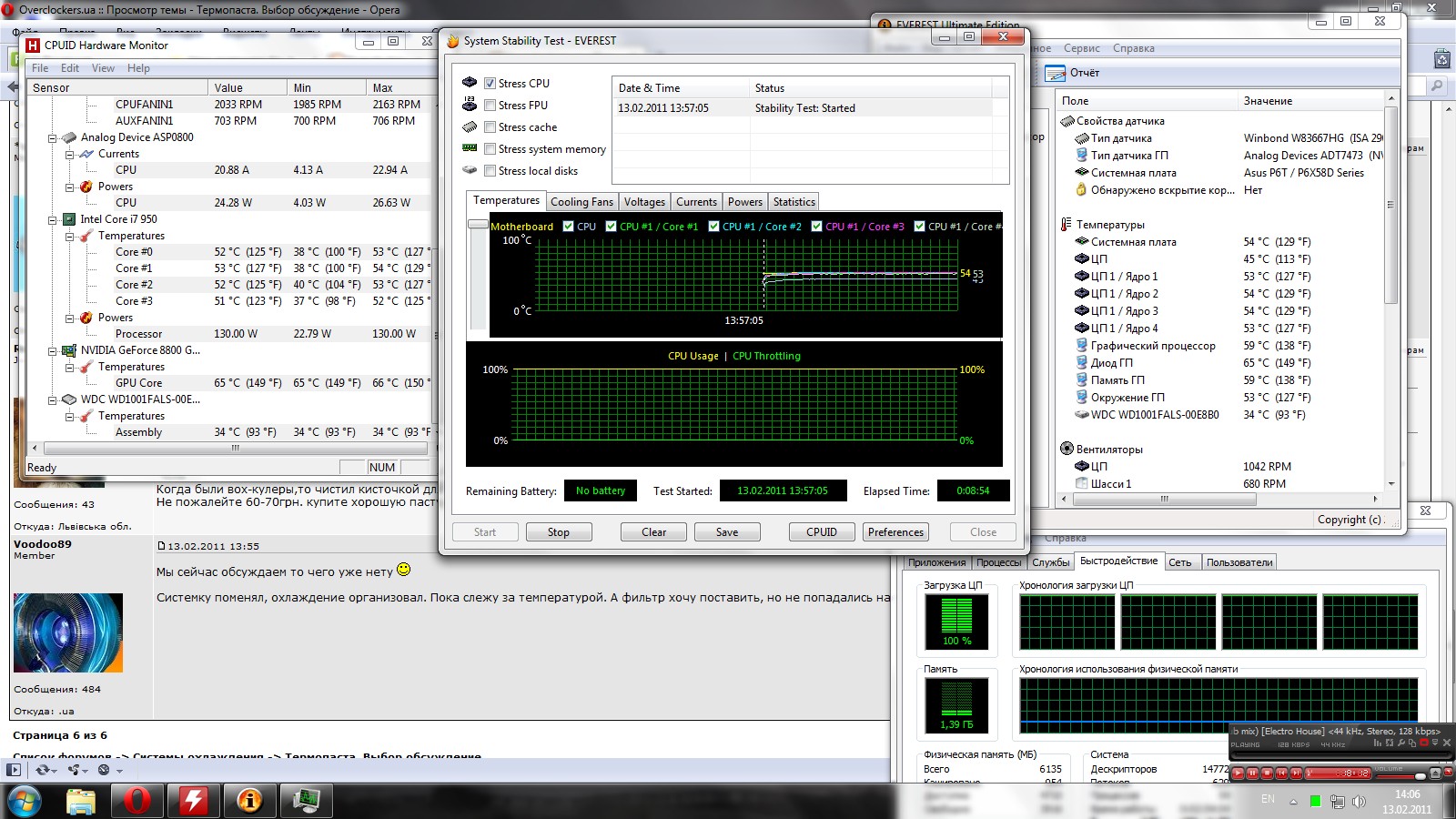
Task: Collapse the NVIDIA GeForce 8800 tree node
Action: tap(52, 350)
